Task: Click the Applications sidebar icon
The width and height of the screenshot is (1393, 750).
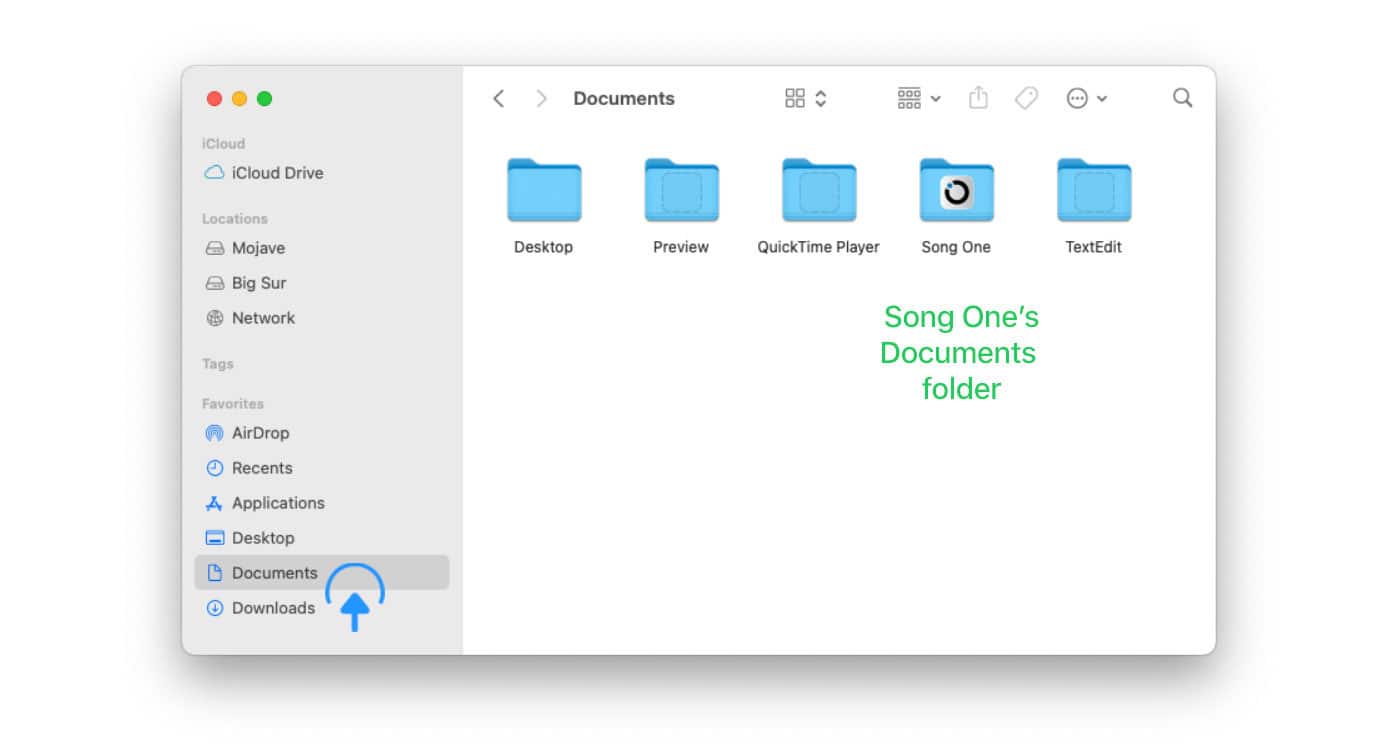Action: (214, 503)
